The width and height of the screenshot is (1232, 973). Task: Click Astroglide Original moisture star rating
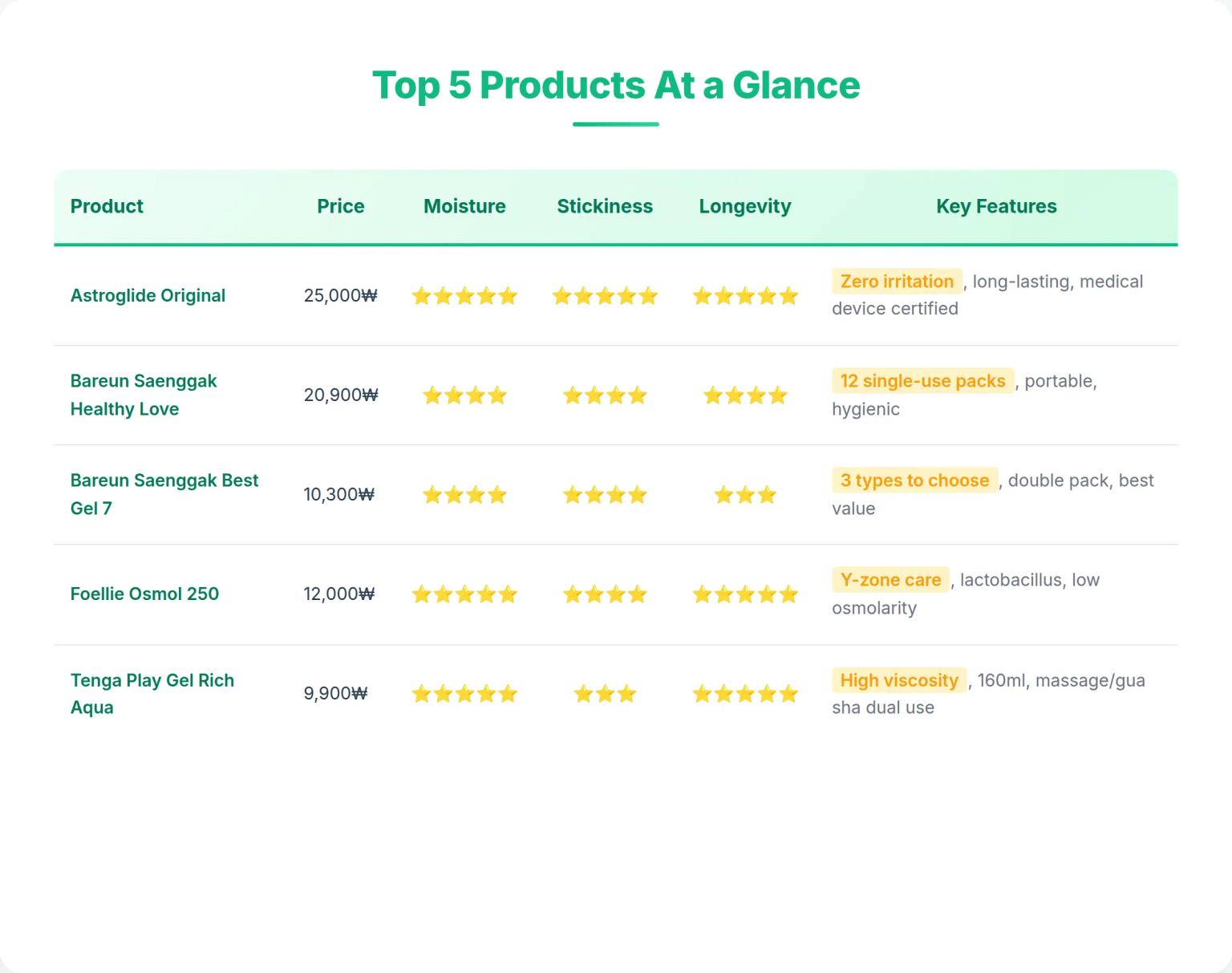click(x=464, y=296)
